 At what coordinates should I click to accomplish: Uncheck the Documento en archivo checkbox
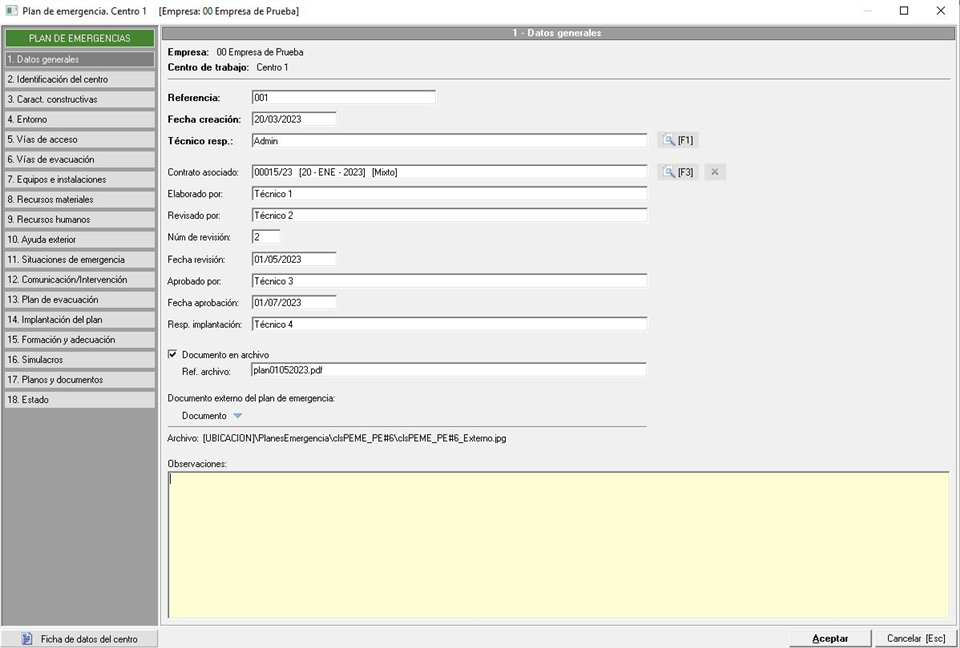173,354
